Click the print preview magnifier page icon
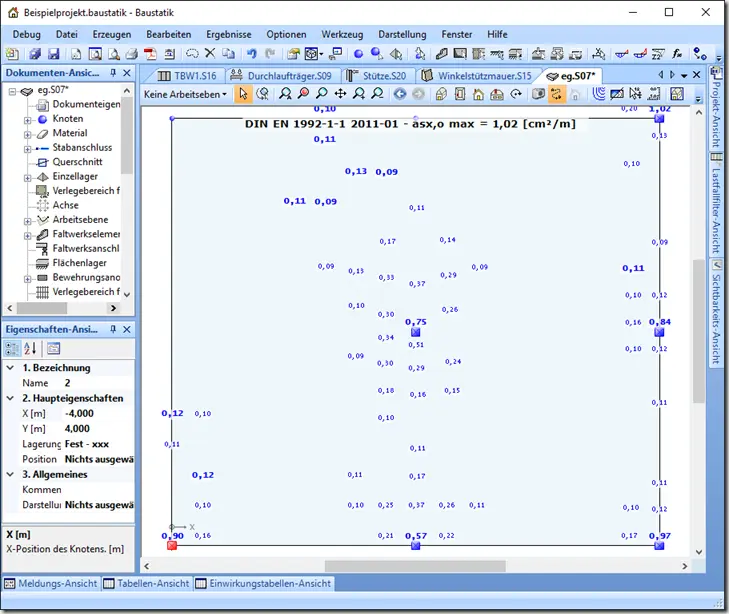 coord(114,54)
